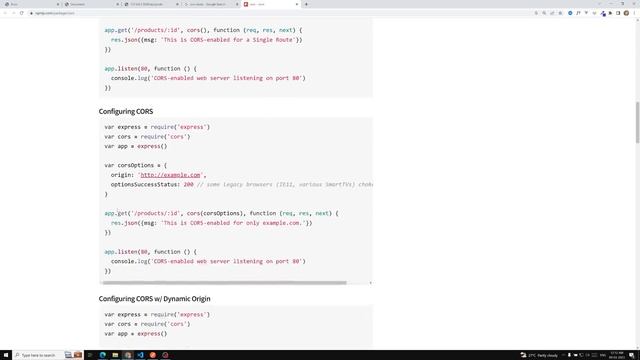
Task: Close the active npm cors tab
Action: 297,4
